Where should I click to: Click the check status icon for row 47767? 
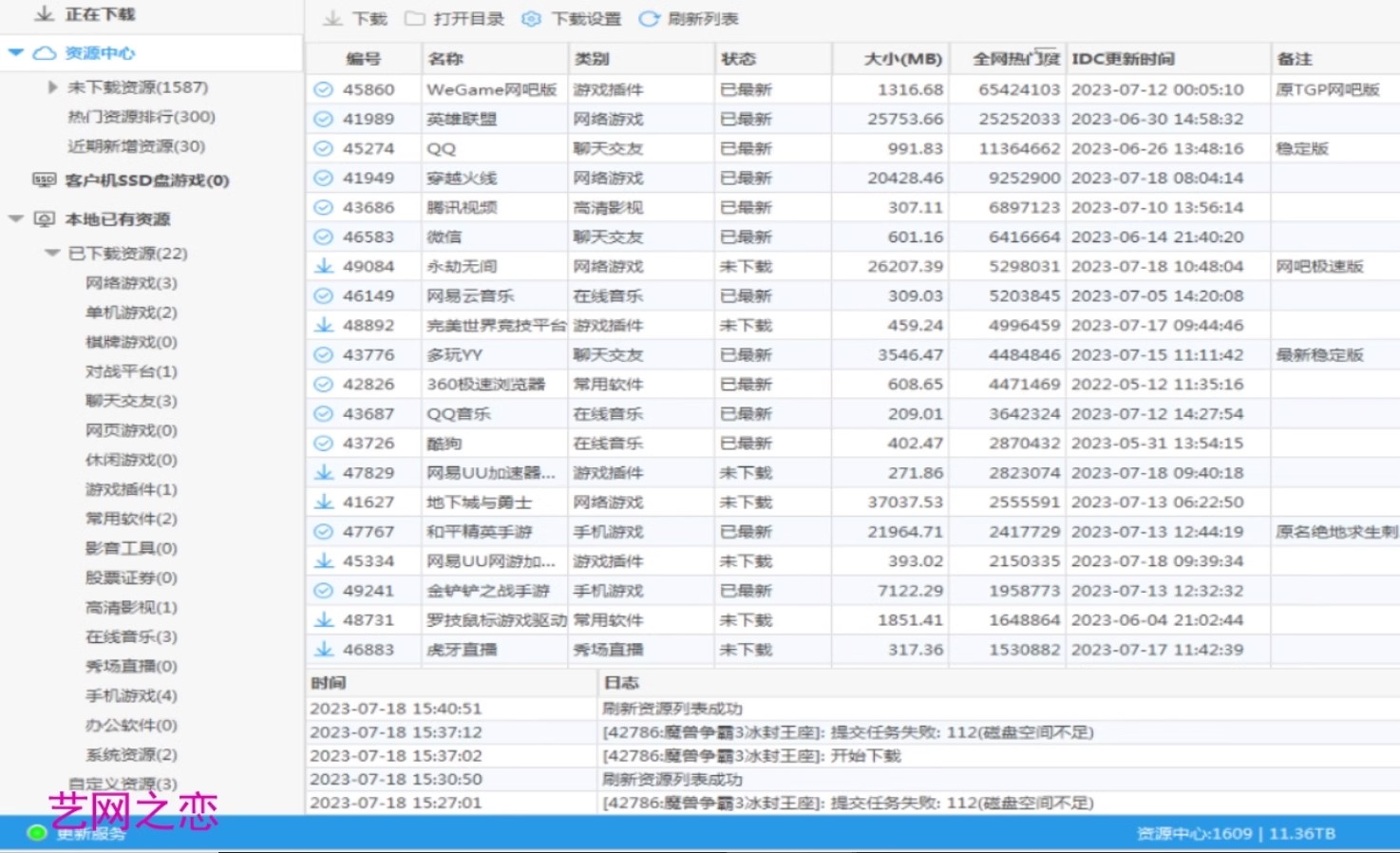click(324, 531)
